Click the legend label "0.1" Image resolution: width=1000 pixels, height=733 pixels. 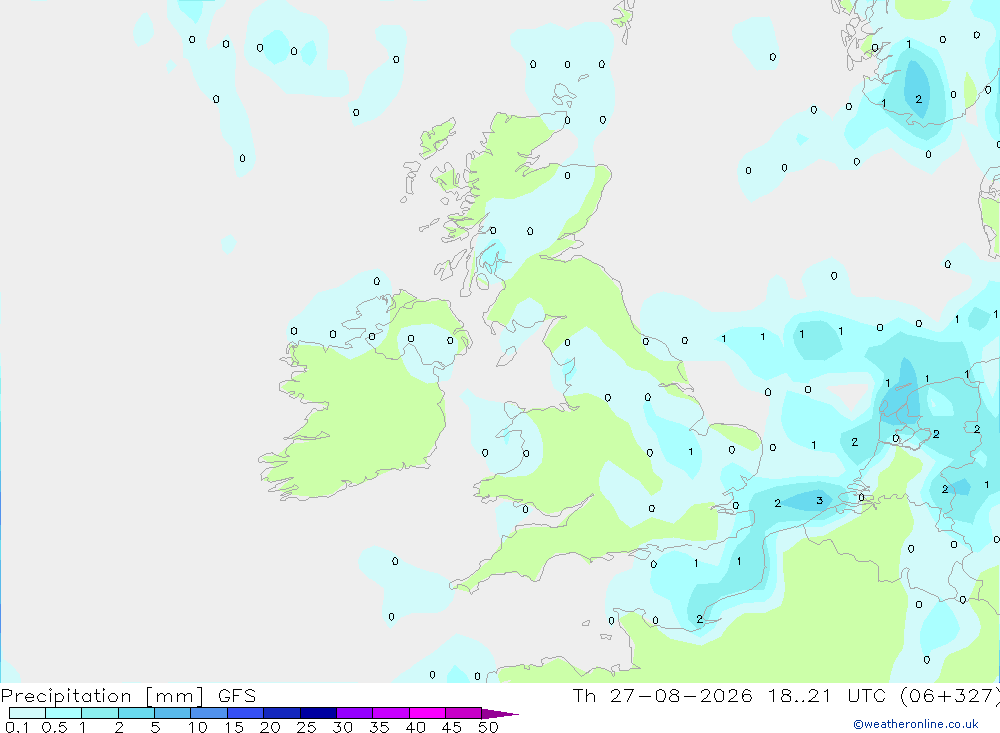pyautogui.click(x=17, y=727)
